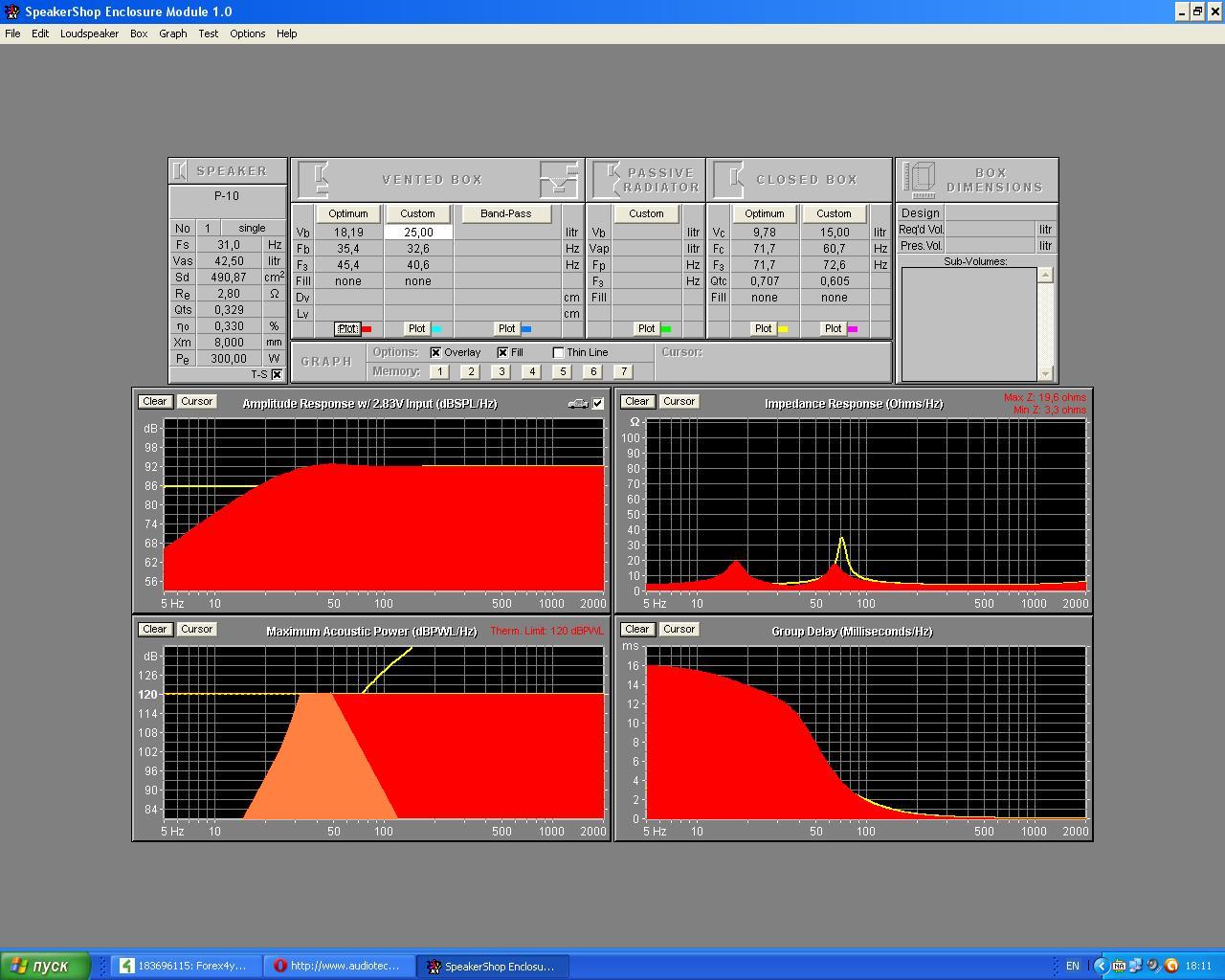Viewport: 1225px width, 980px height.
Task: Click the Passive Radiator panel icon
Action: pyautogui.click(x=607, y=179)
